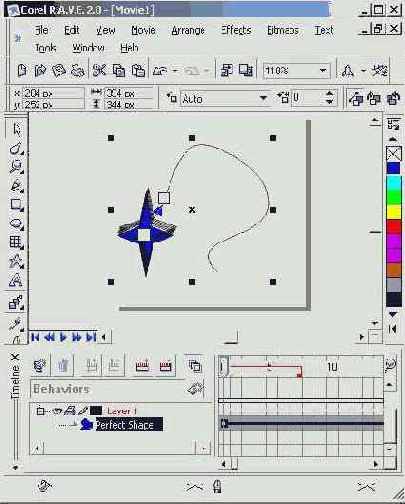
Task: Click the New document icon
Action: [22, 70]
